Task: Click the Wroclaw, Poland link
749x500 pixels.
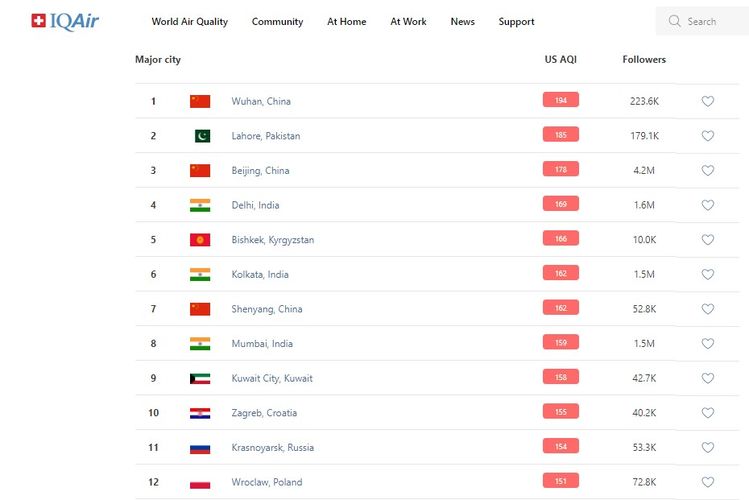Action: [x=264, y=483]
